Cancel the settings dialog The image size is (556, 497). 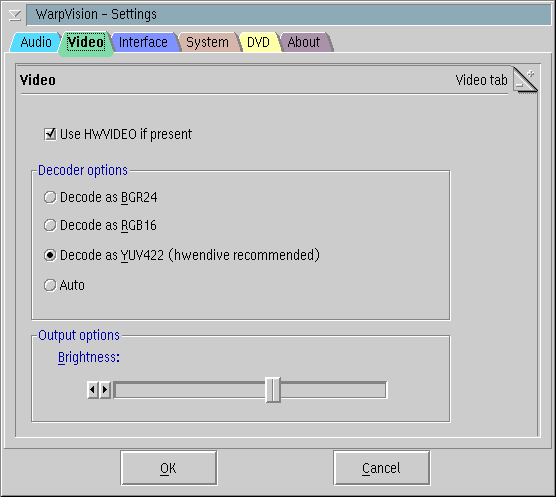coord(382,468)
